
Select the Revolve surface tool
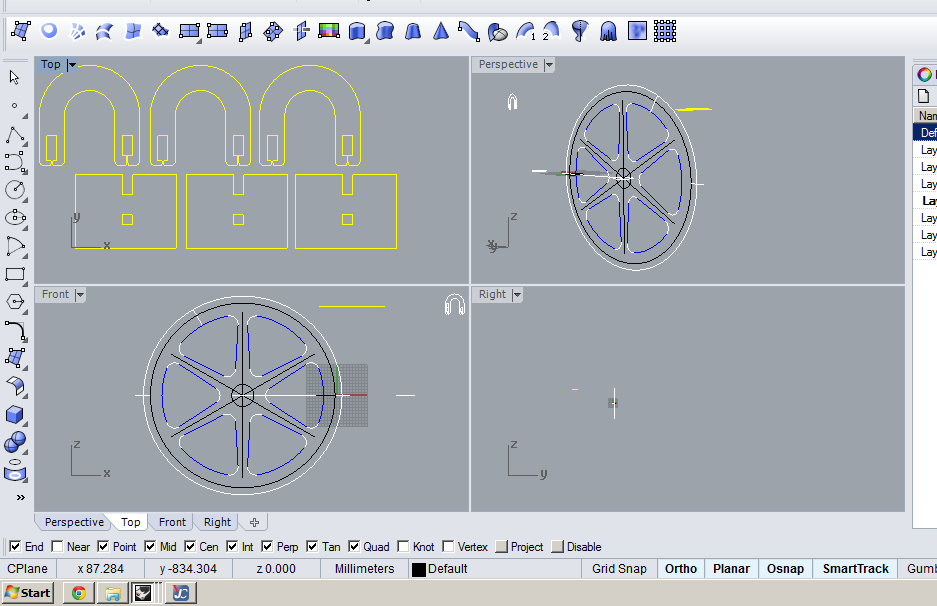[580, 31]
